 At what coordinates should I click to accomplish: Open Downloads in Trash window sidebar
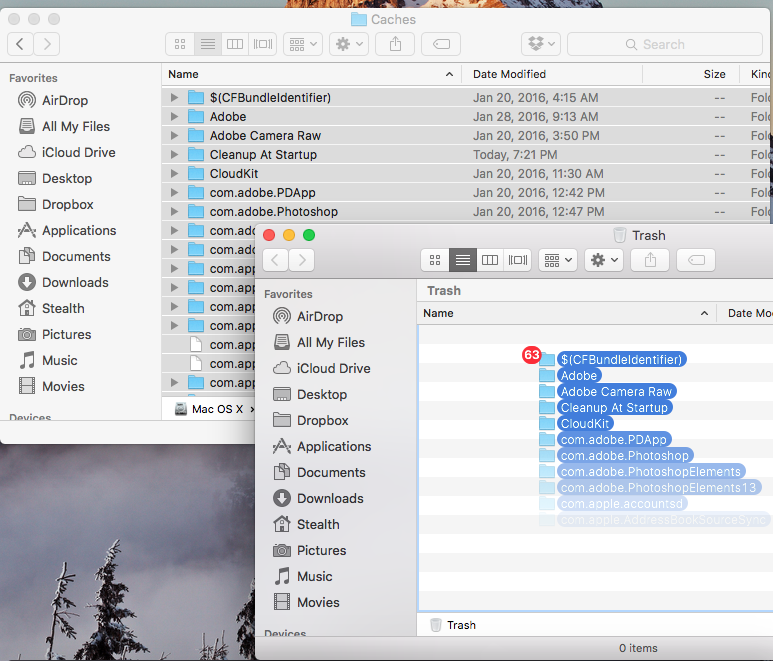coord(317,498)
